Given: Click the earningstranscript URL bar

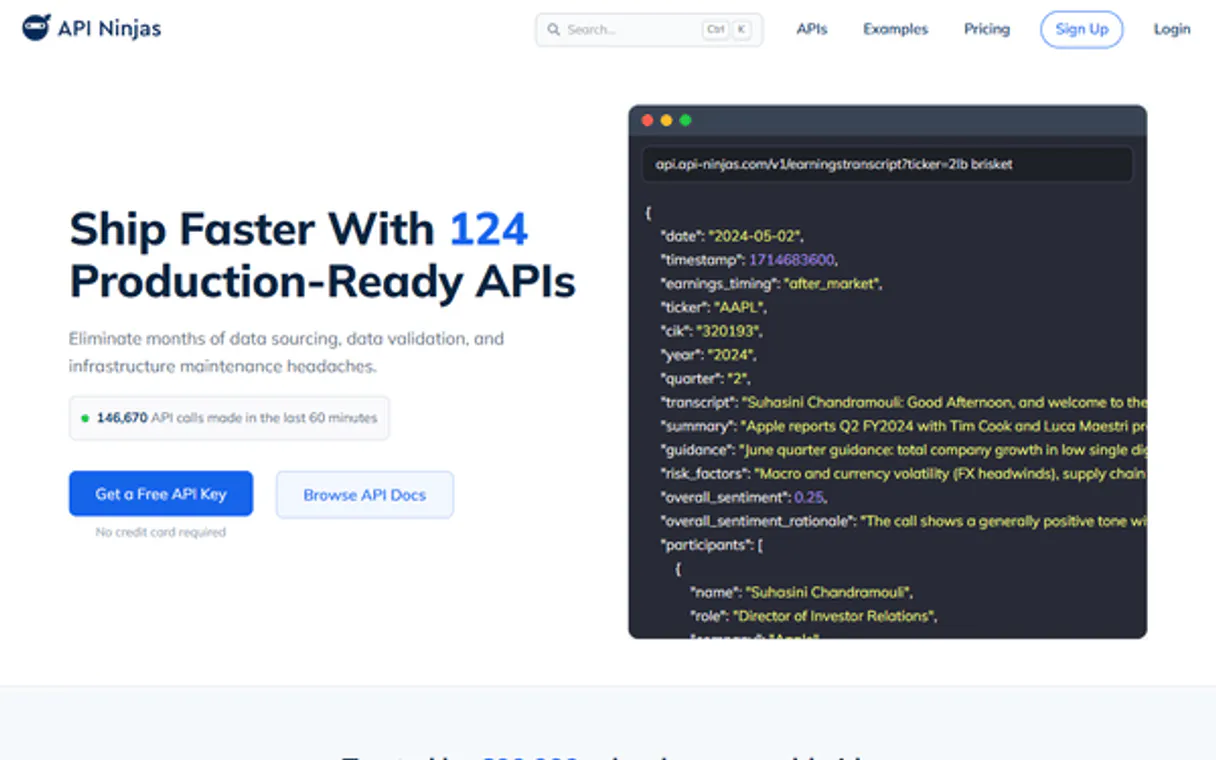Looking at the screenshot, I should (x=888, y=164).
